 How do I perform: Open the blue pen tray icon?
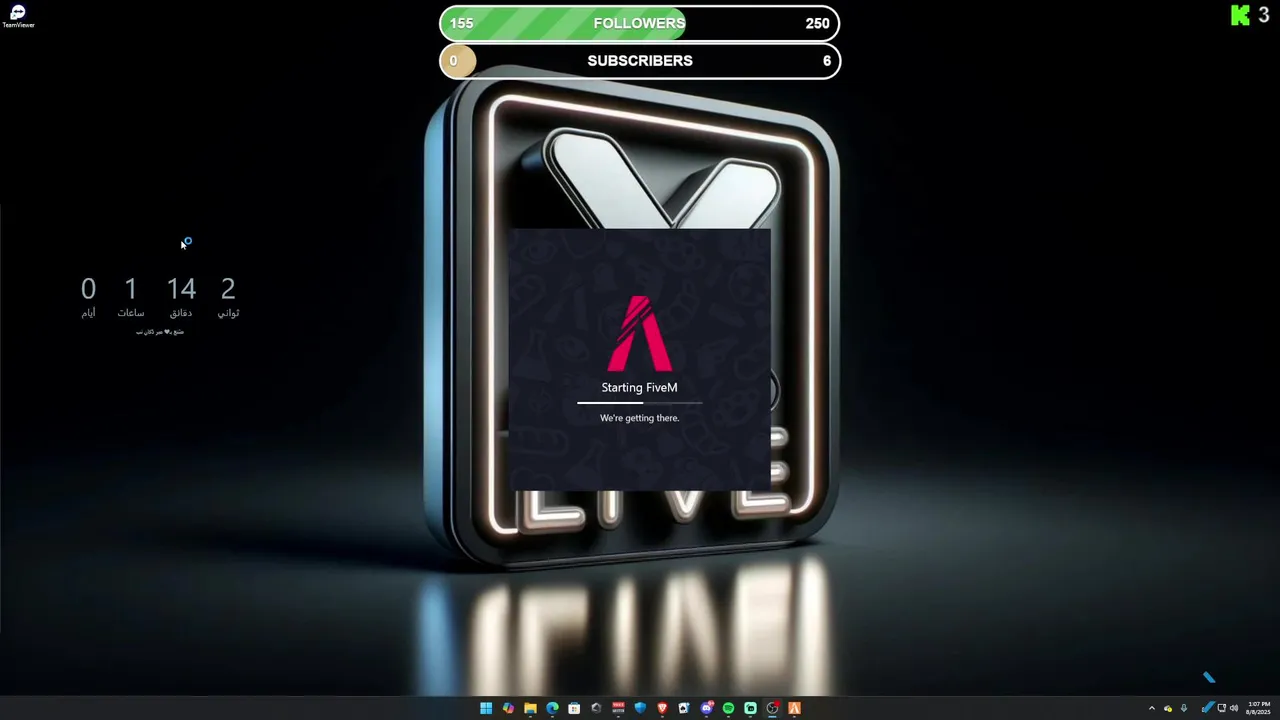[1208, 708]
